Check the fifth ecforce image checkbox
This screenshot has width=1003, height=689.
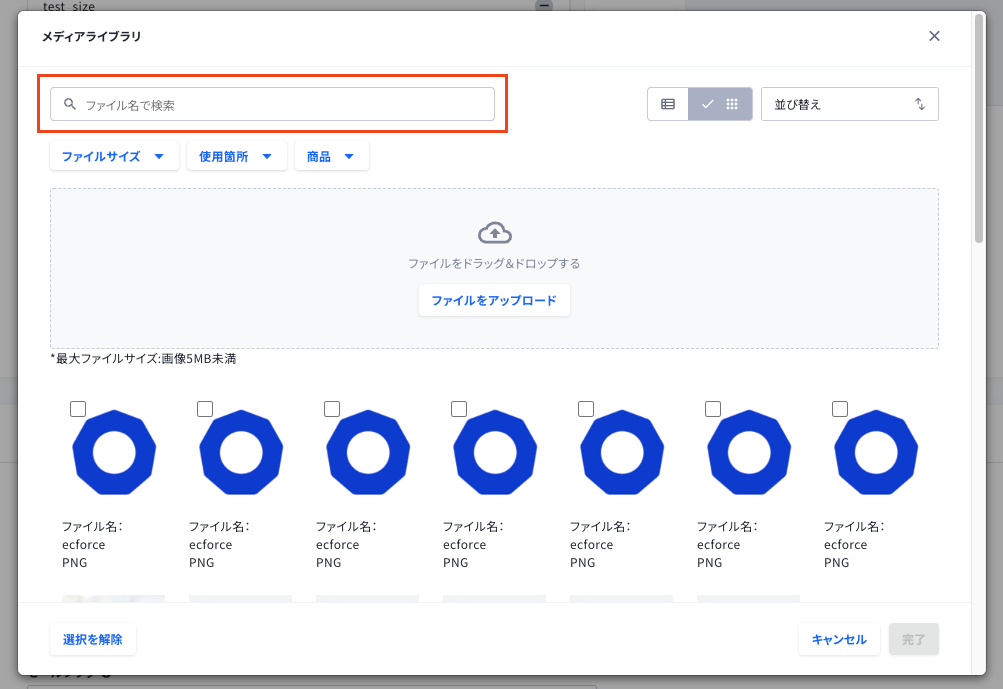[586, 409]
